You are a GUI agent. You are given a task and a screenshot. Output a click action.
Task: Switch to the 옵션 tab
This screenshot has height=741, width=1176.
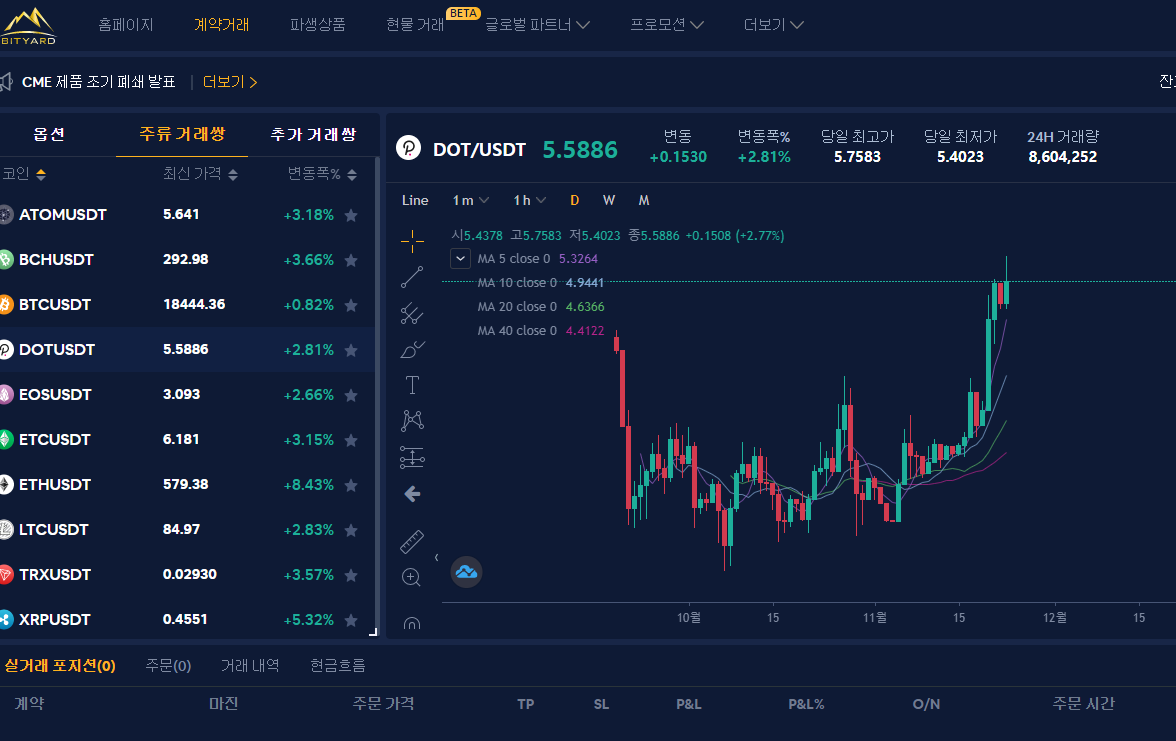pyautogui.click(x=49, y=134)
